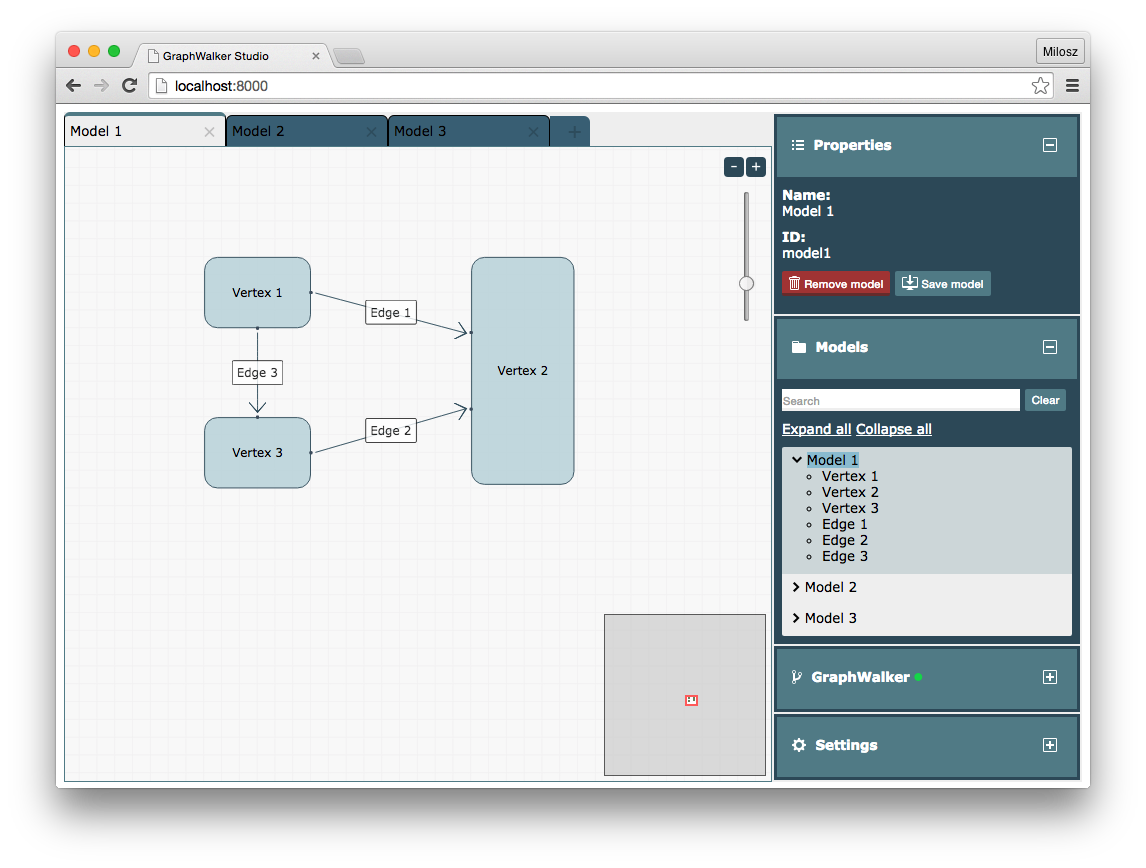Switch to the Model 3 tab
The image size is (1146, 868).
pyautogui.click(x=421, y=130)
